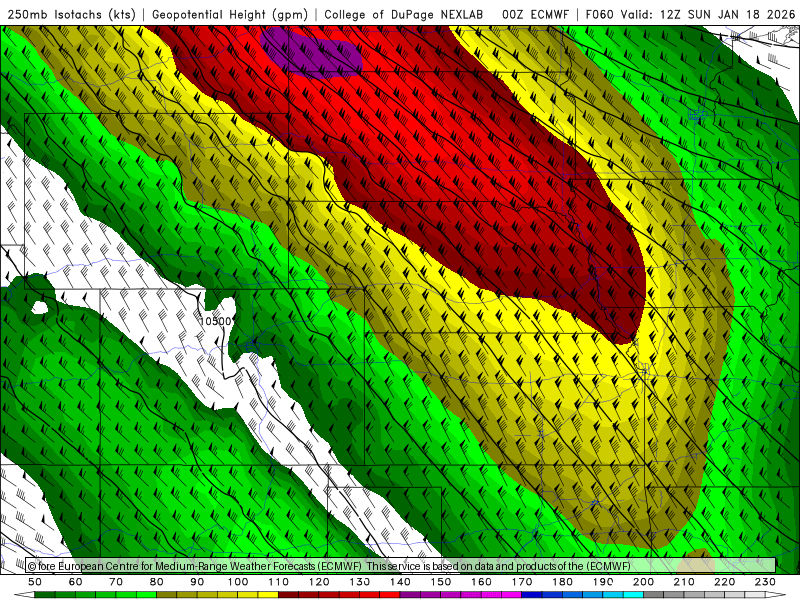This screenshot has height=600, width=800.
Task: Click the "110" color scale label
Action: pos(279,582)
